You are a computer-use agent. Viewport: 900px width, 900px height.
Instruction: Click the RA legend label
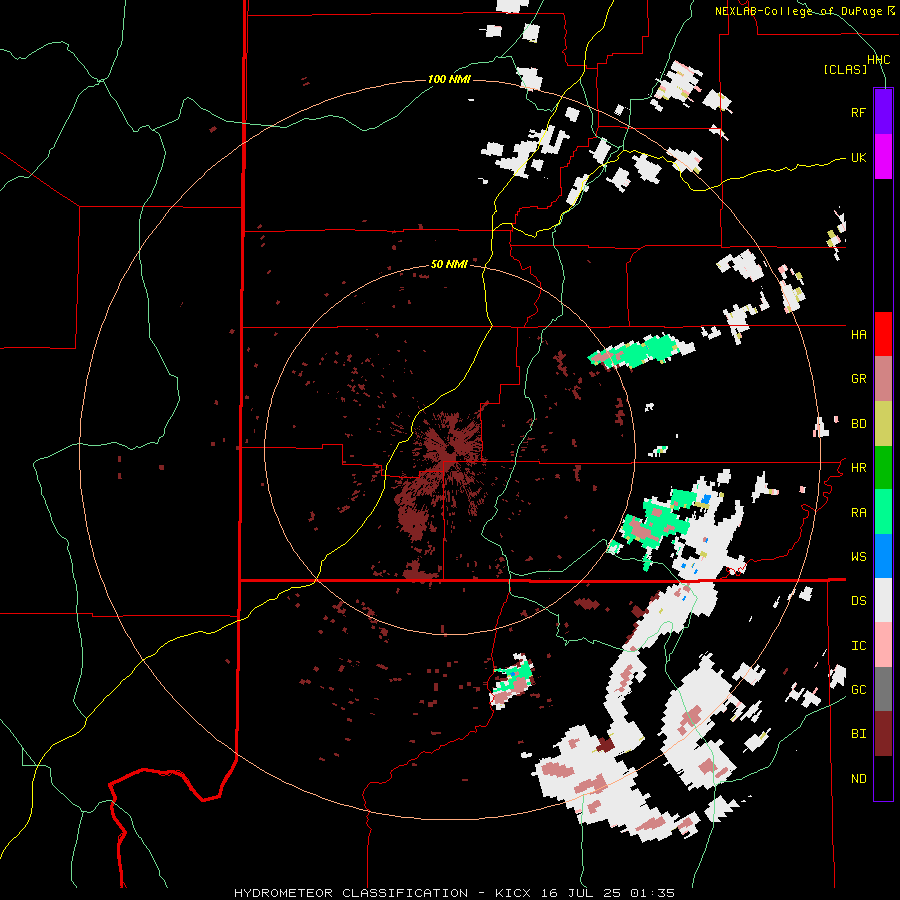coord(858,513)
